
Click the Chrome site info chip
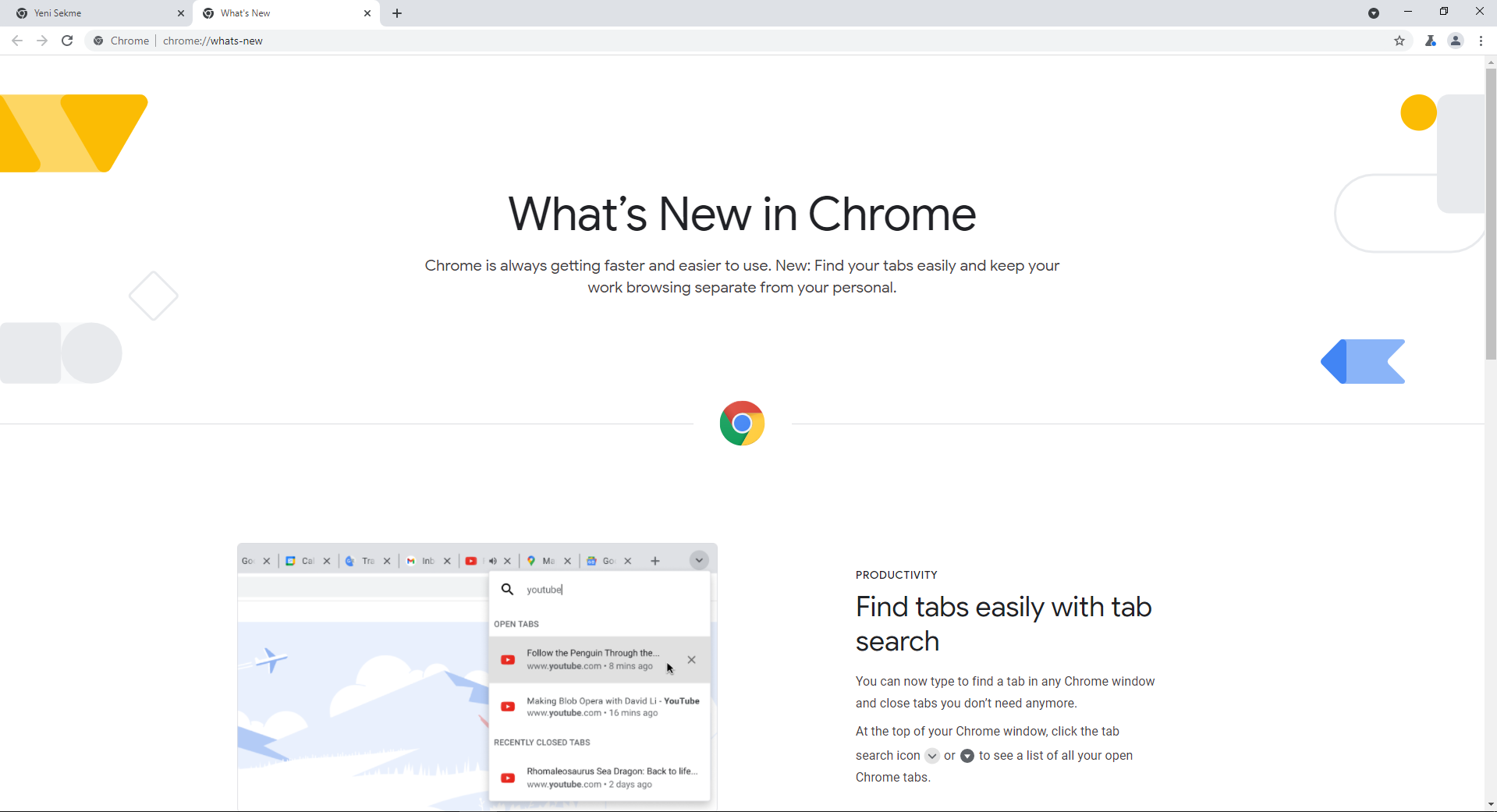(121, 41)
